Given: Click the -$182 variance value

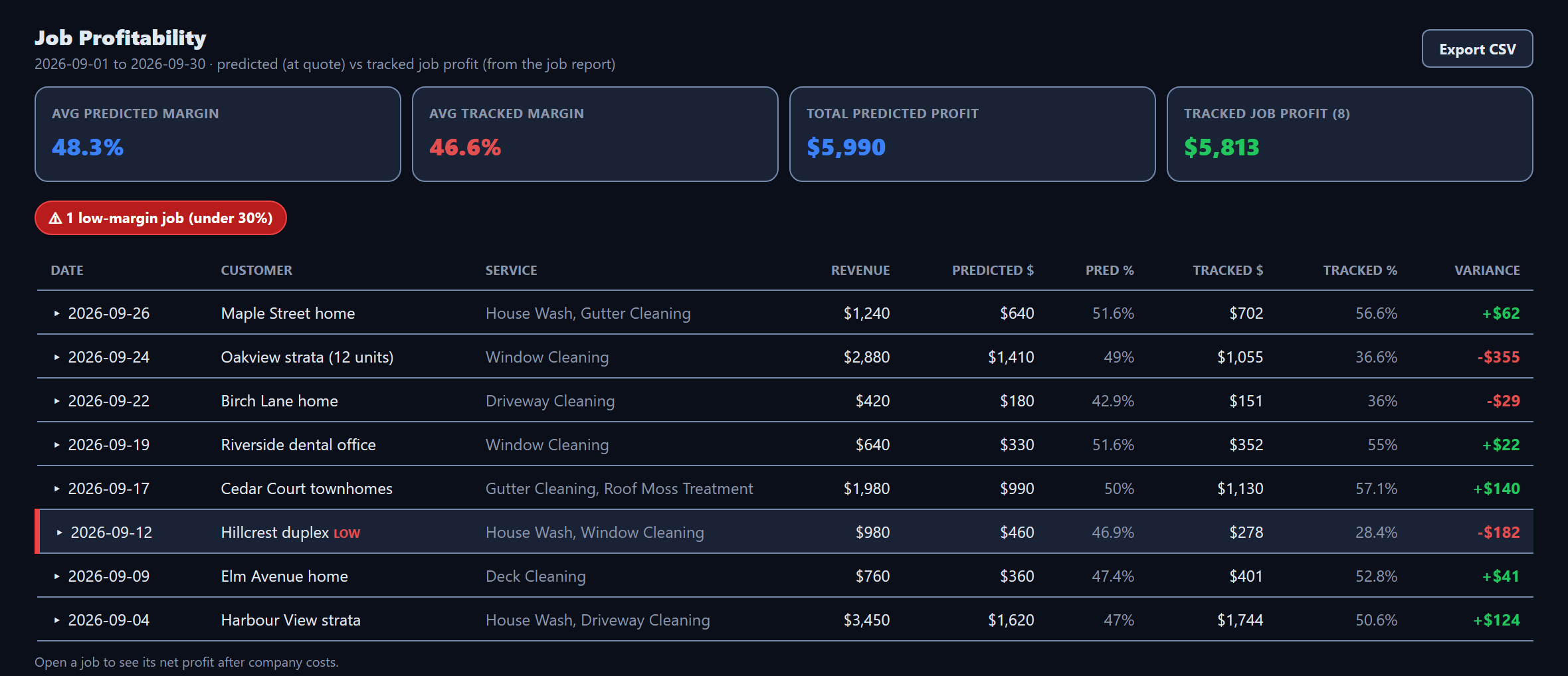Looking at the screenshot, I should (x=1498, y=532).
